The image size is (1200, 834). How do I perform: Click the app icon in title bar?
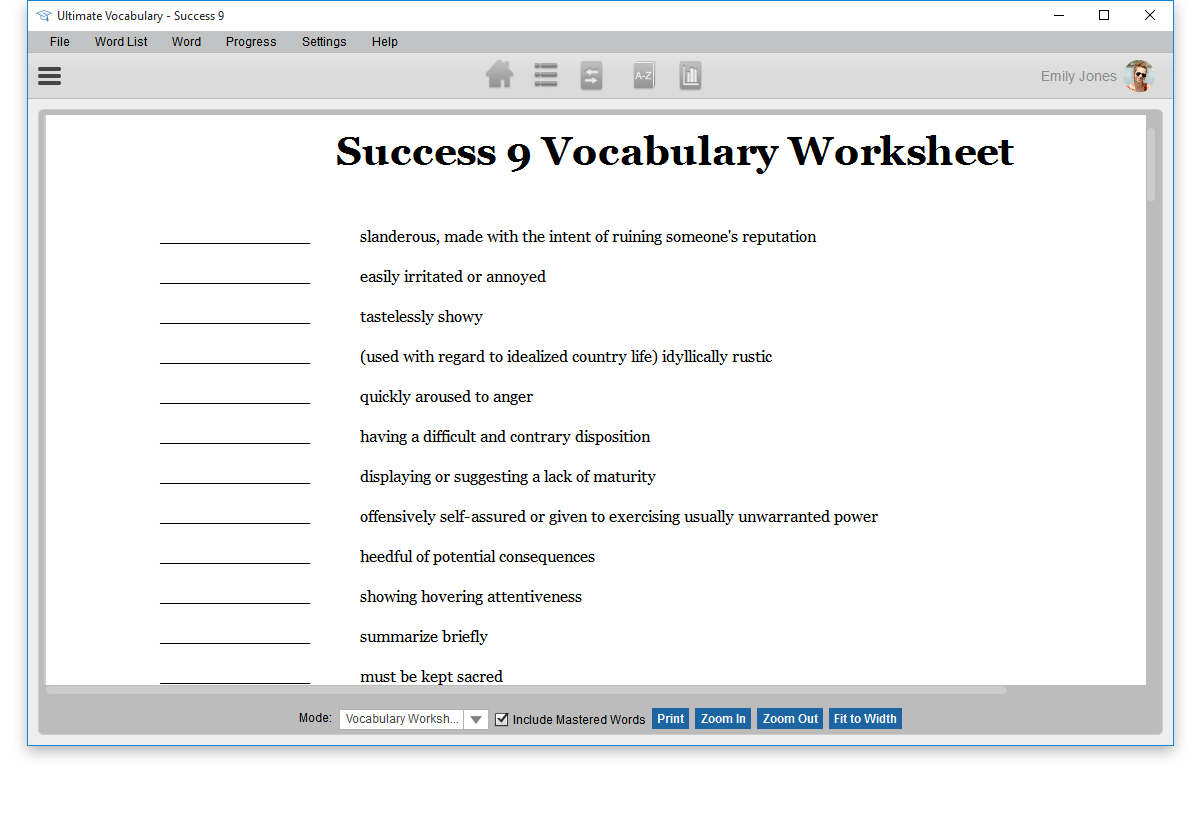click(x=43, y=16)
